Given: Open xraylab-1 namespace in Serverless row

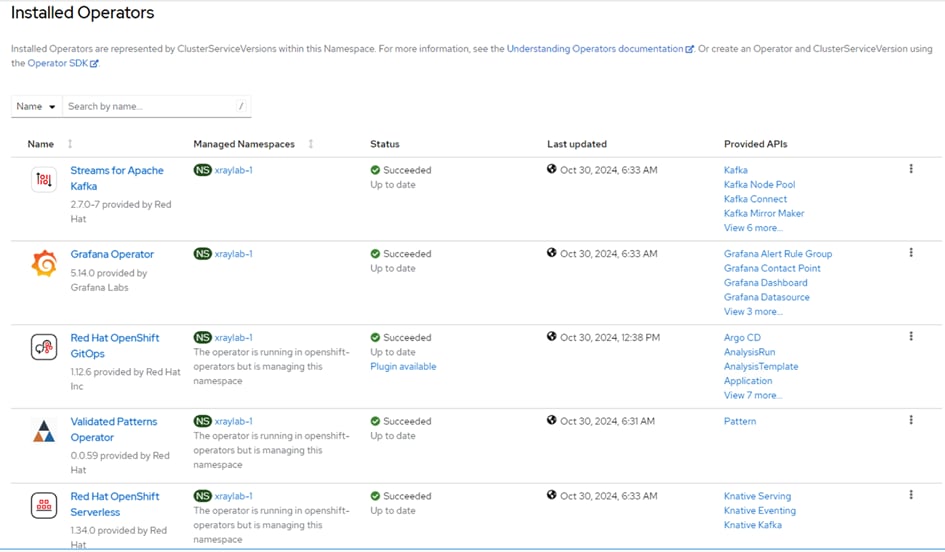Looking at the screenshot, I should [x=233, y=496].
